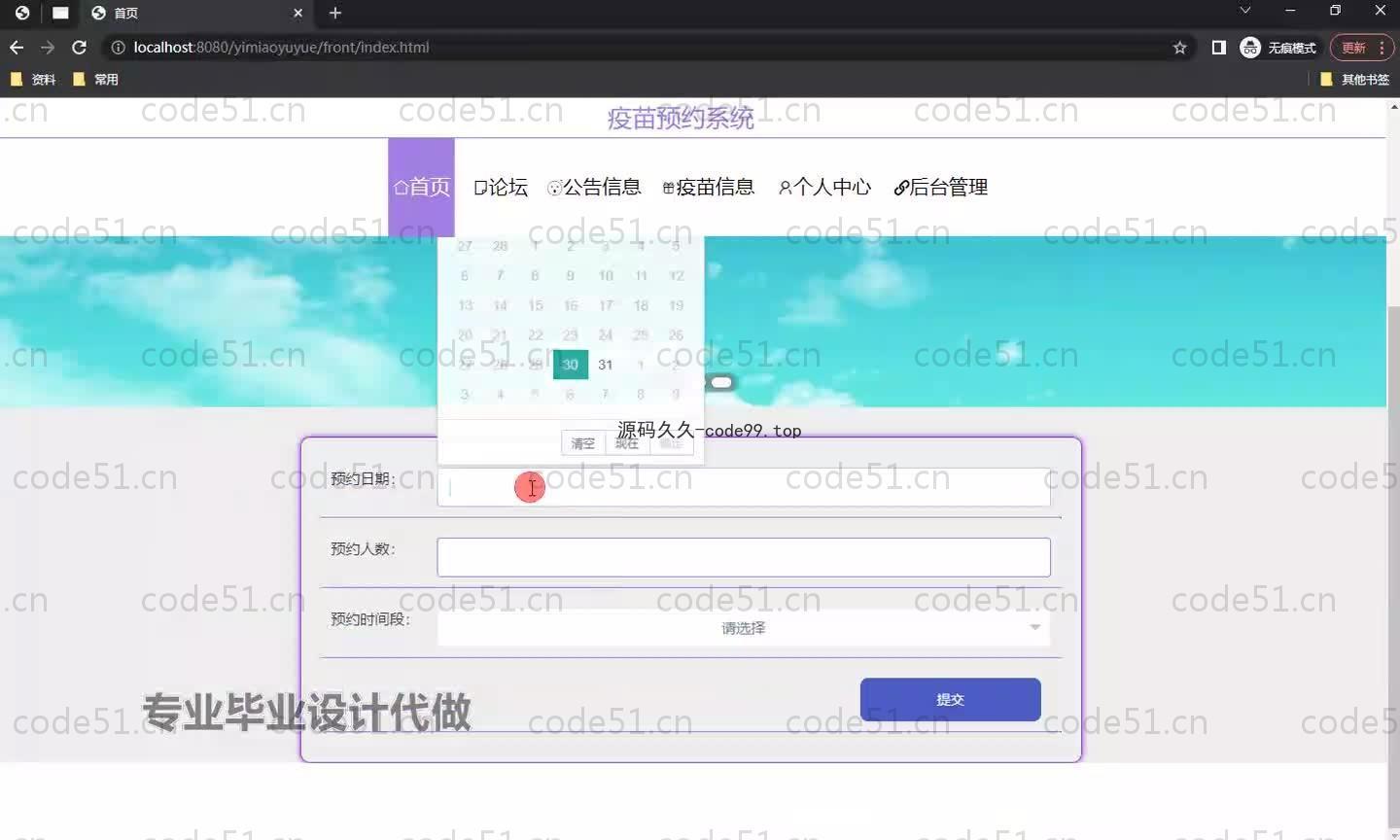Select day 13 in the date picker

pos(466,305)
